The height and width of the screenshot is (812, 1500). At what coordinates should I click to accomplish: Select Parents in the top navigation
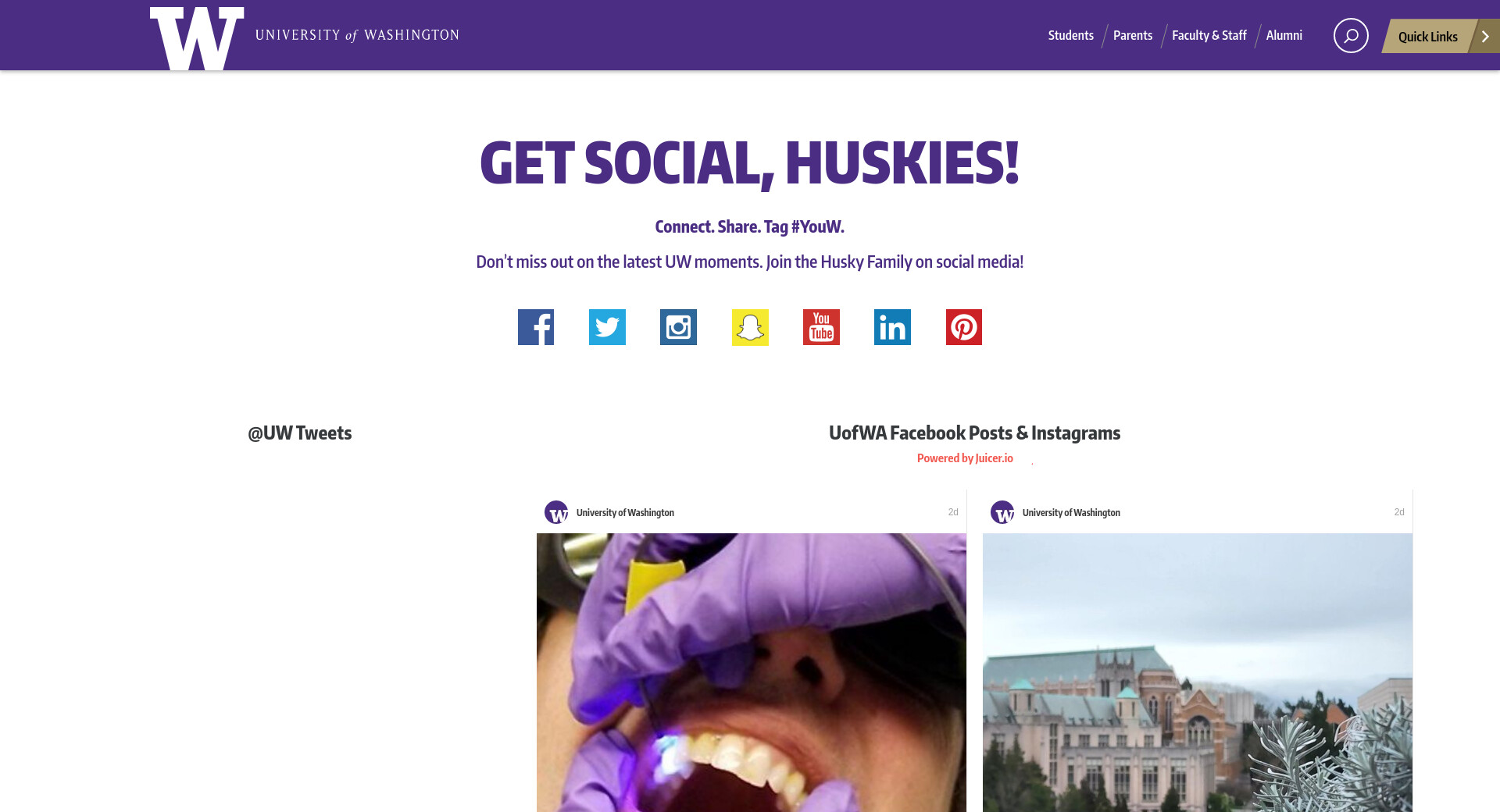coord(1133,35)
